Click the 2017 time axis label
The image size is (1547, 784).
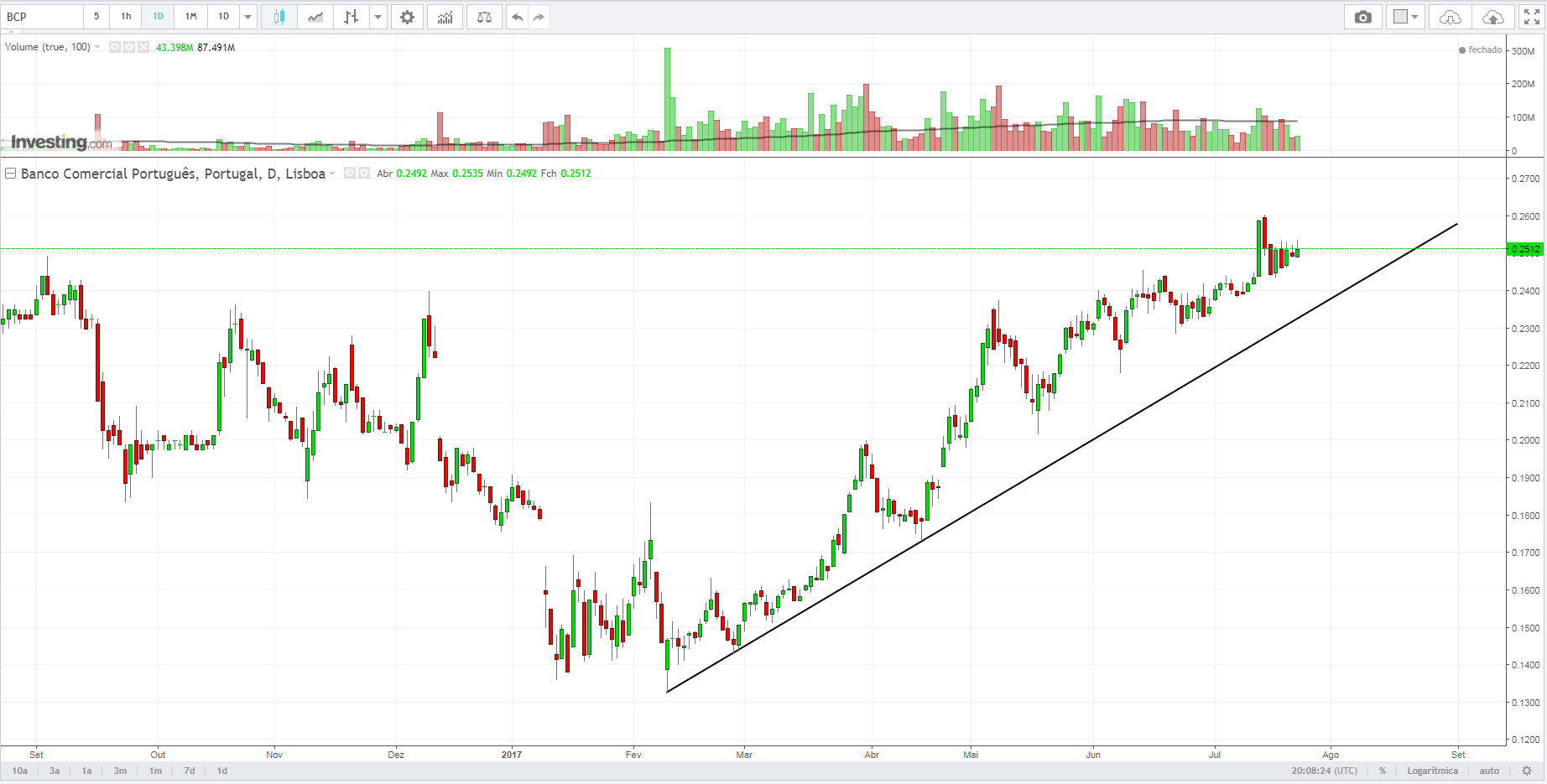(x=512, y=755)
